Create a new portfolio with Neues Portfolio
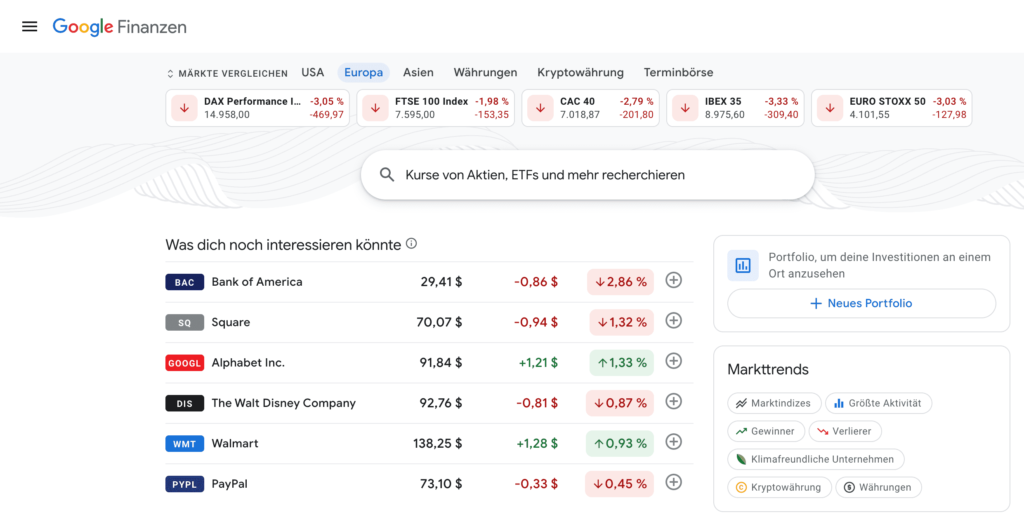The image size is (1024, 517). 862,304
